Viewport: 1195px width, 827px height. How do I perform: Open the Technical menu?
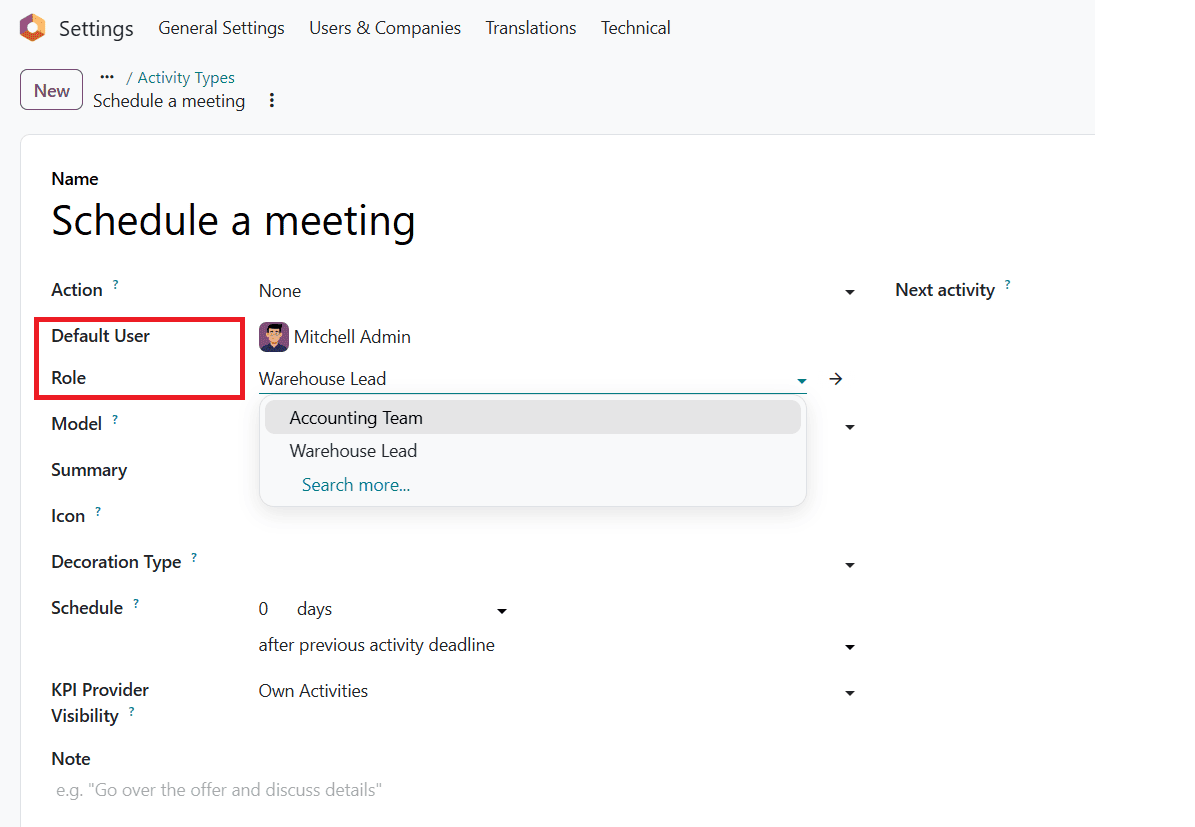[x=636, y=28]
